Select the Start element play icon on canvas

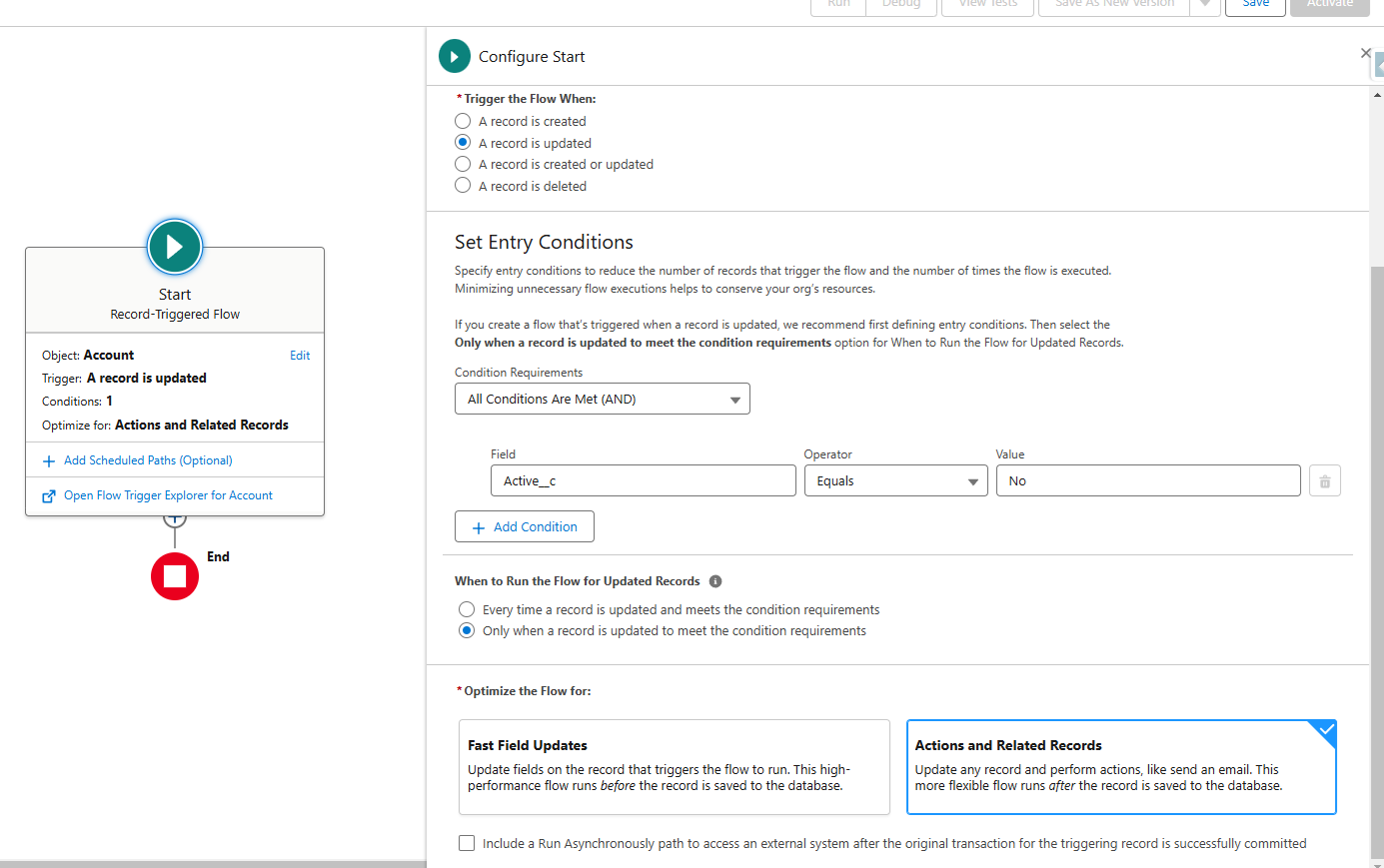point(175,247)
